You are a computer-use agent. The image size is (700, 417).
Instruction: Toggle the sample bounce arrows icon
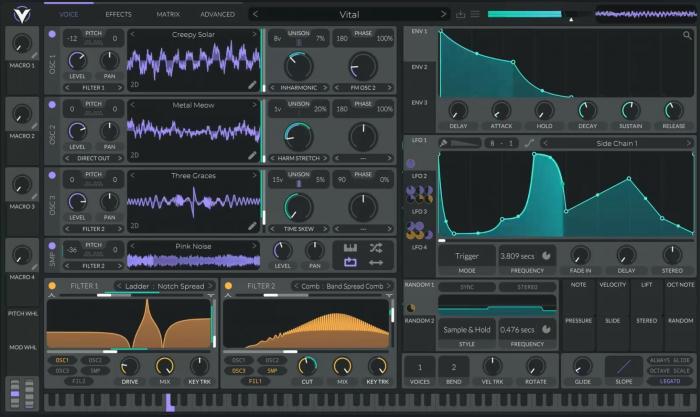(376, 263)
